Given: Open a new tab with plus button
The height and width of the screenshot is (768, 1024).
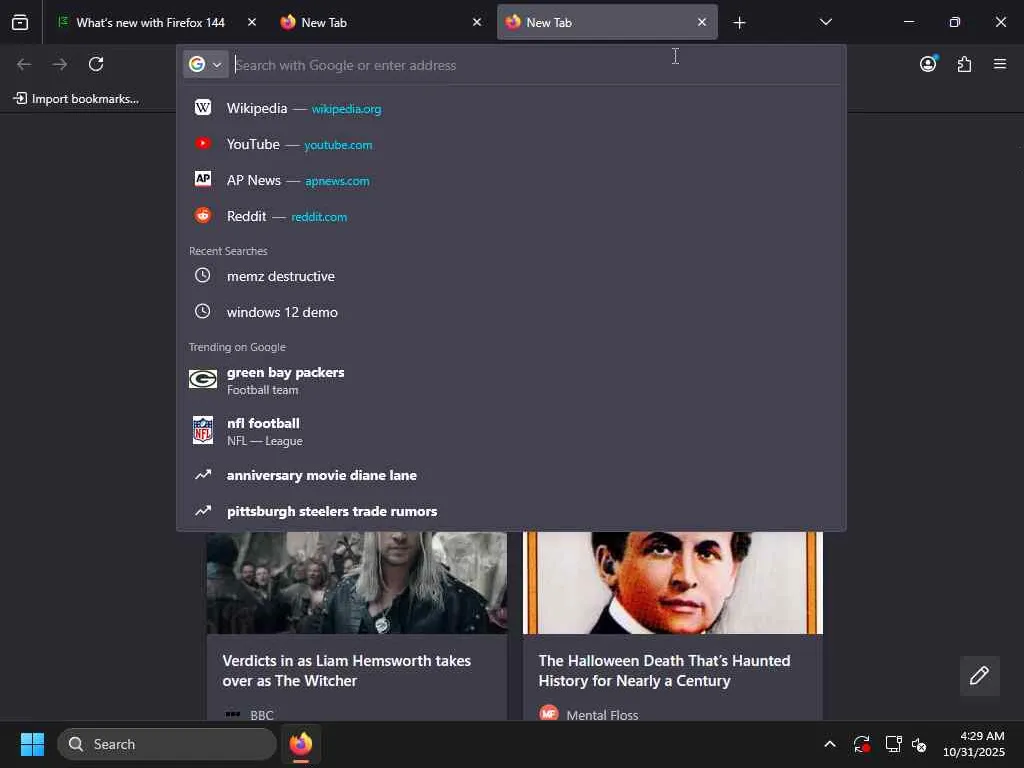Looking at the screenshot, I should [x=739, y=23].
